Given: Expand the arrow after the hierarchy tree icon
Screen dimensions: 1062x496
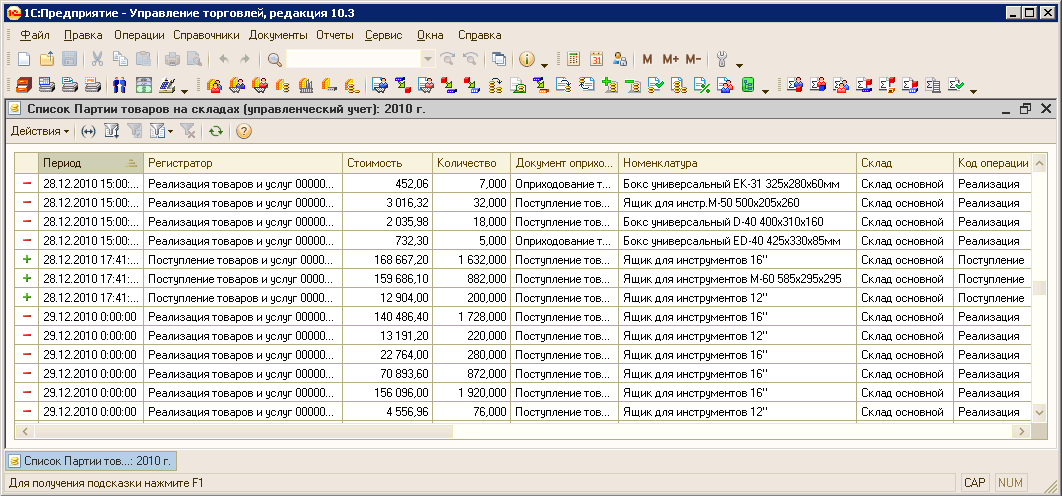Looking at the screenshot, I should tap(765, 91).
